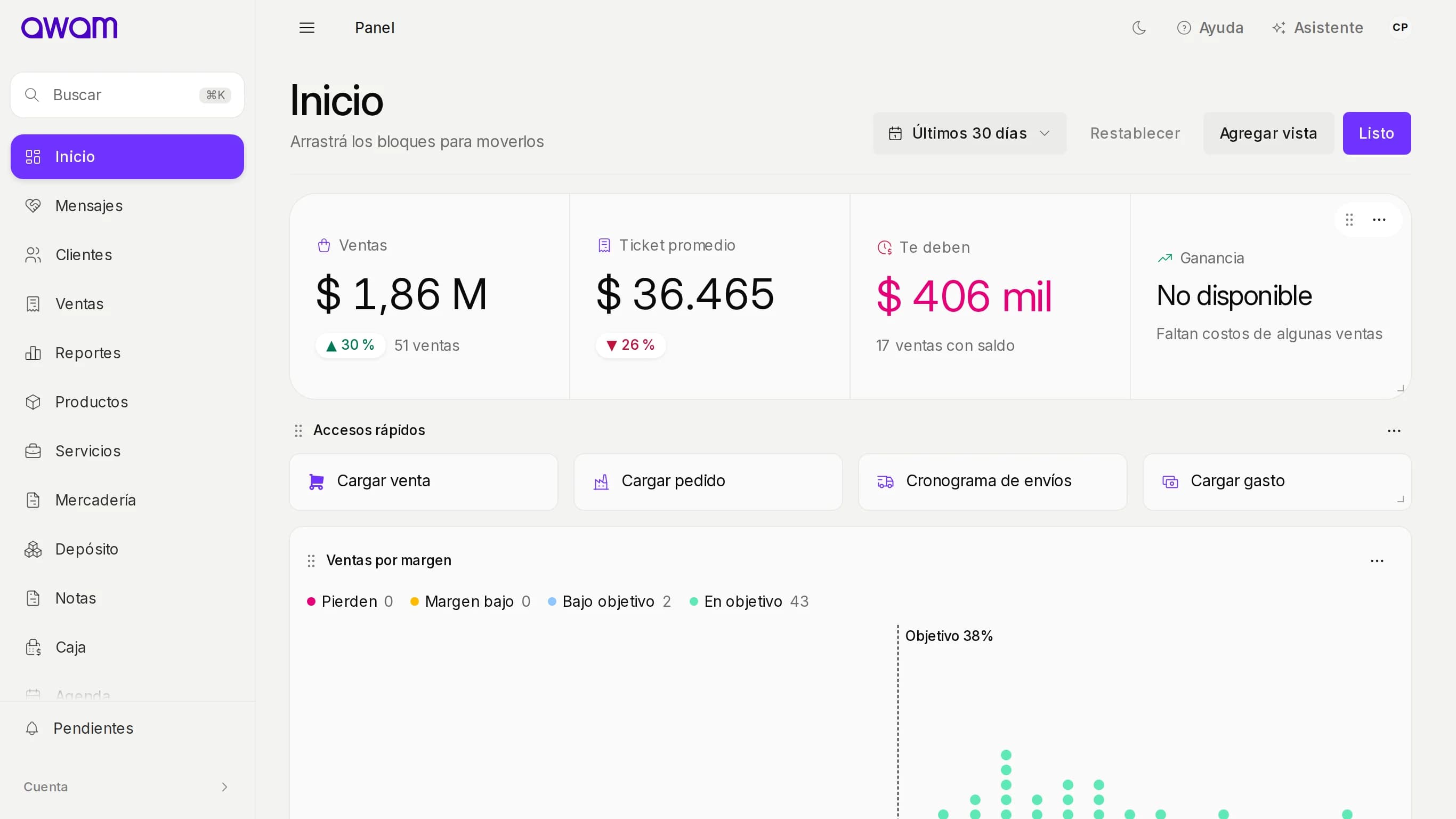Toggle the En objetivo legend item
Screen dimensions: 1456x819
point(749,602)
